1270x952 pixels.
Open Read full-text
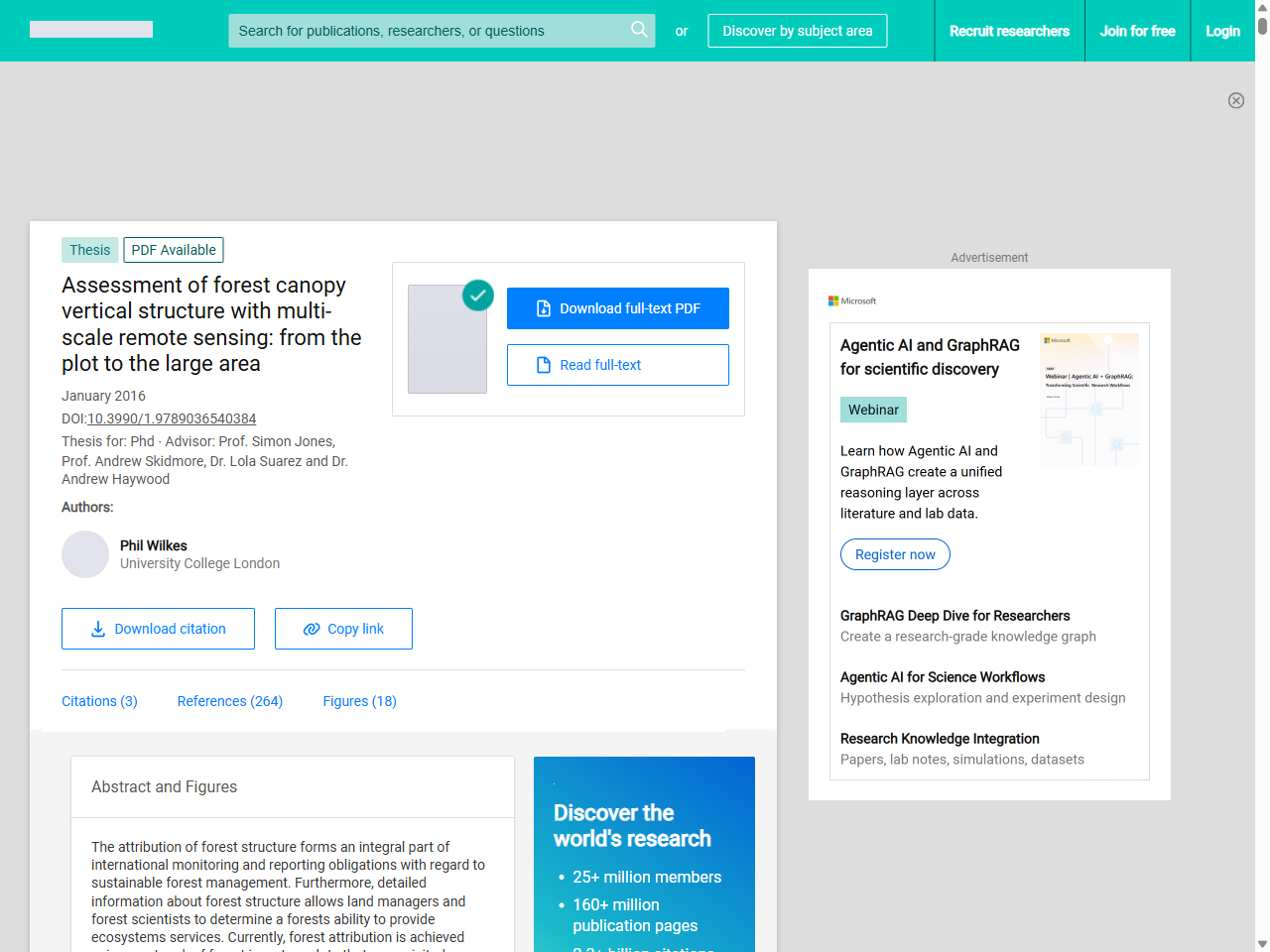(617, 365)
